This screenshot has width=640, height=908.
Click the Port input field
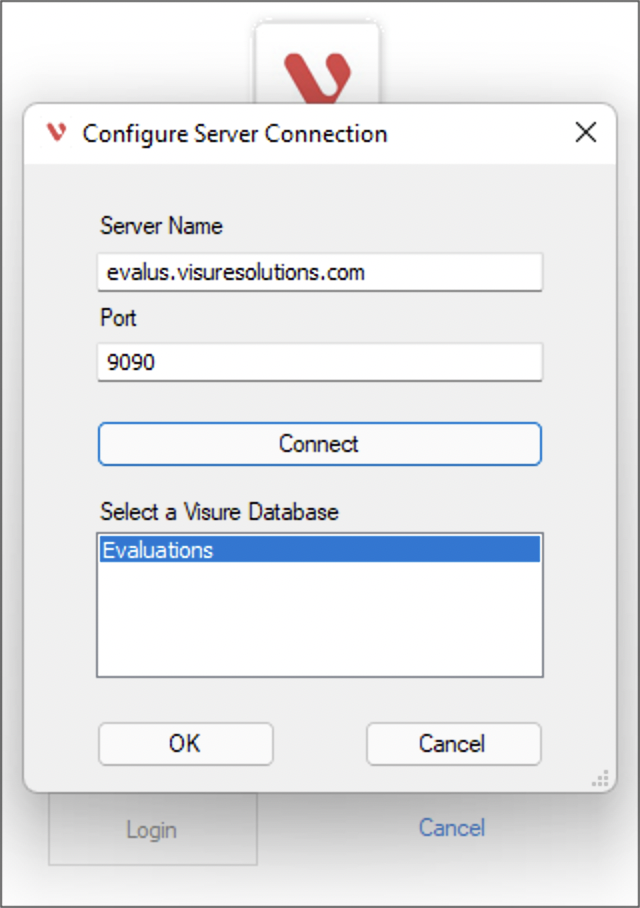click(x=320, y=362)
